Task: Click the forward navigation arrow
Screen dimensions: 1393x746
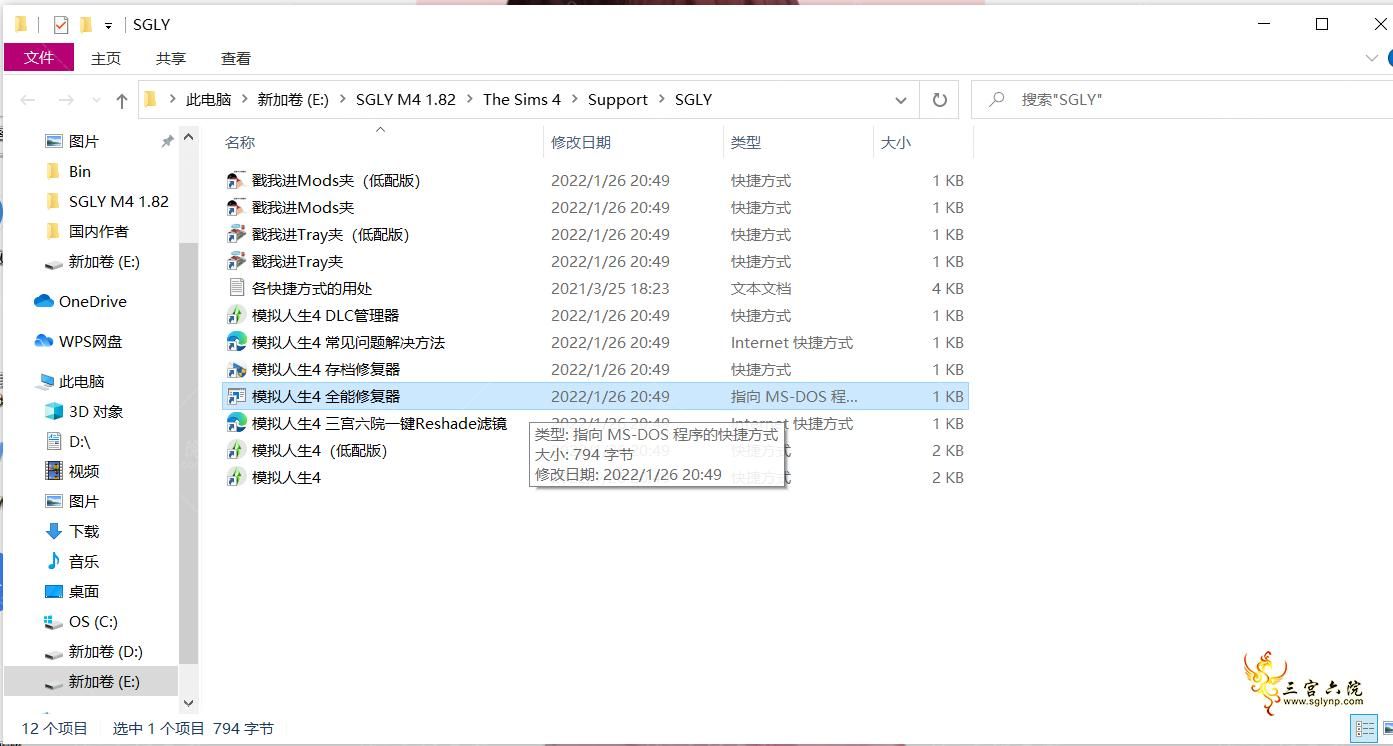Action: pyautogui.click(x=66, y=100)
